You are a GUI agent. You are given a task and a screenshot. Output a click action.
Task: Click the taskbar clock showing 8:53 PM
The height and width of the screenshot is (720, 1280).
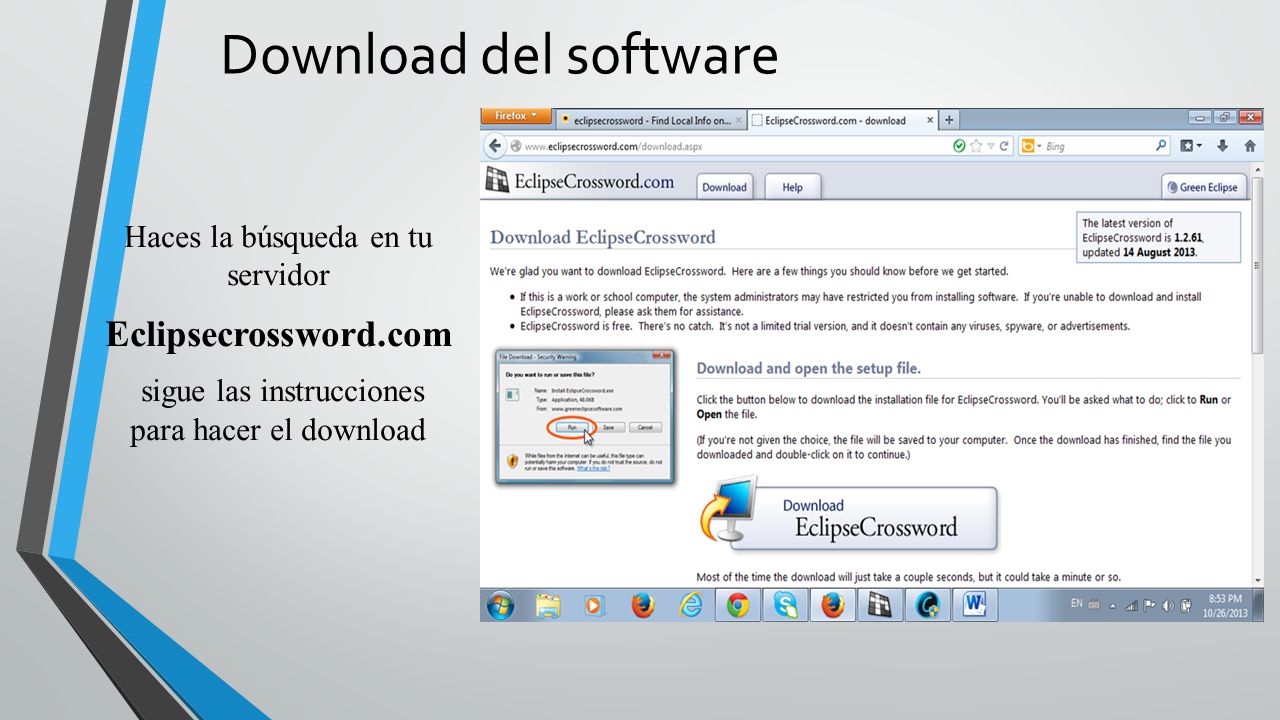(x=1225, y=605)
